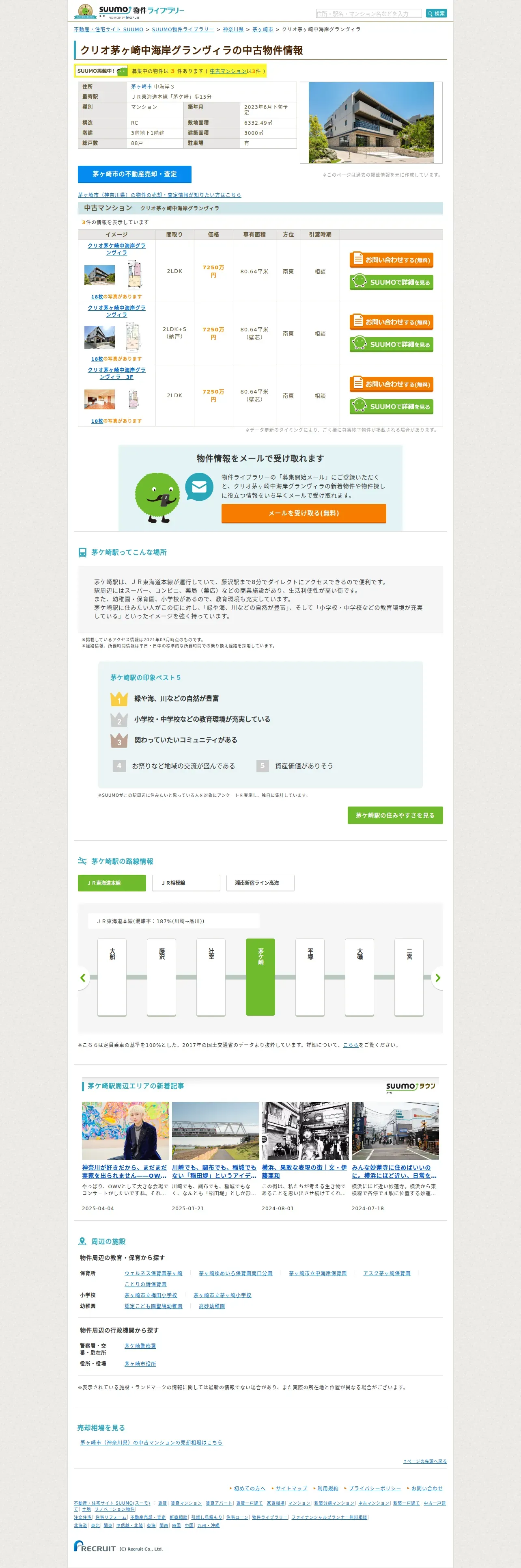Open the SUUMO物件ライブラリー breadcrumb link
Screen dimensions: 521x1568
[183, 29]
